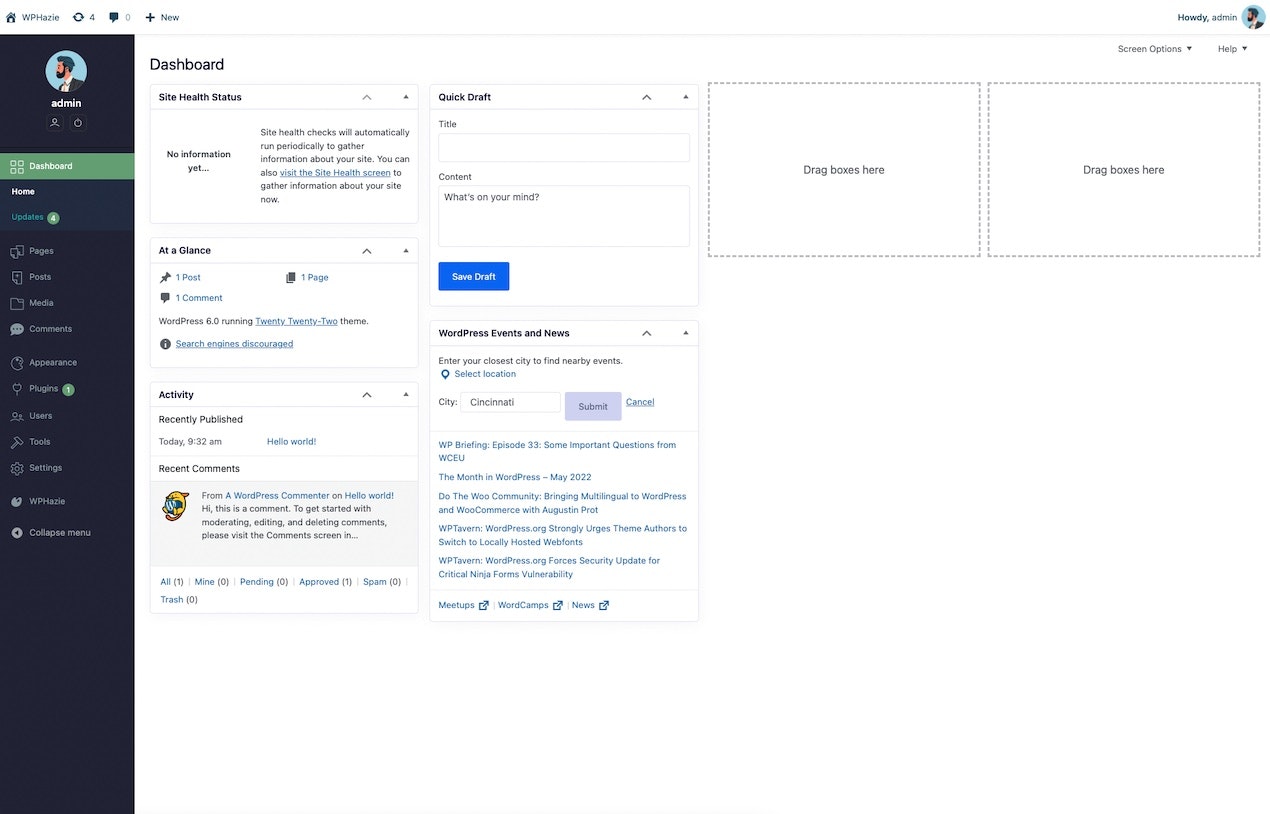
Task: Click the Collapse menu arrow icon
Action: (x=17, y=533)
